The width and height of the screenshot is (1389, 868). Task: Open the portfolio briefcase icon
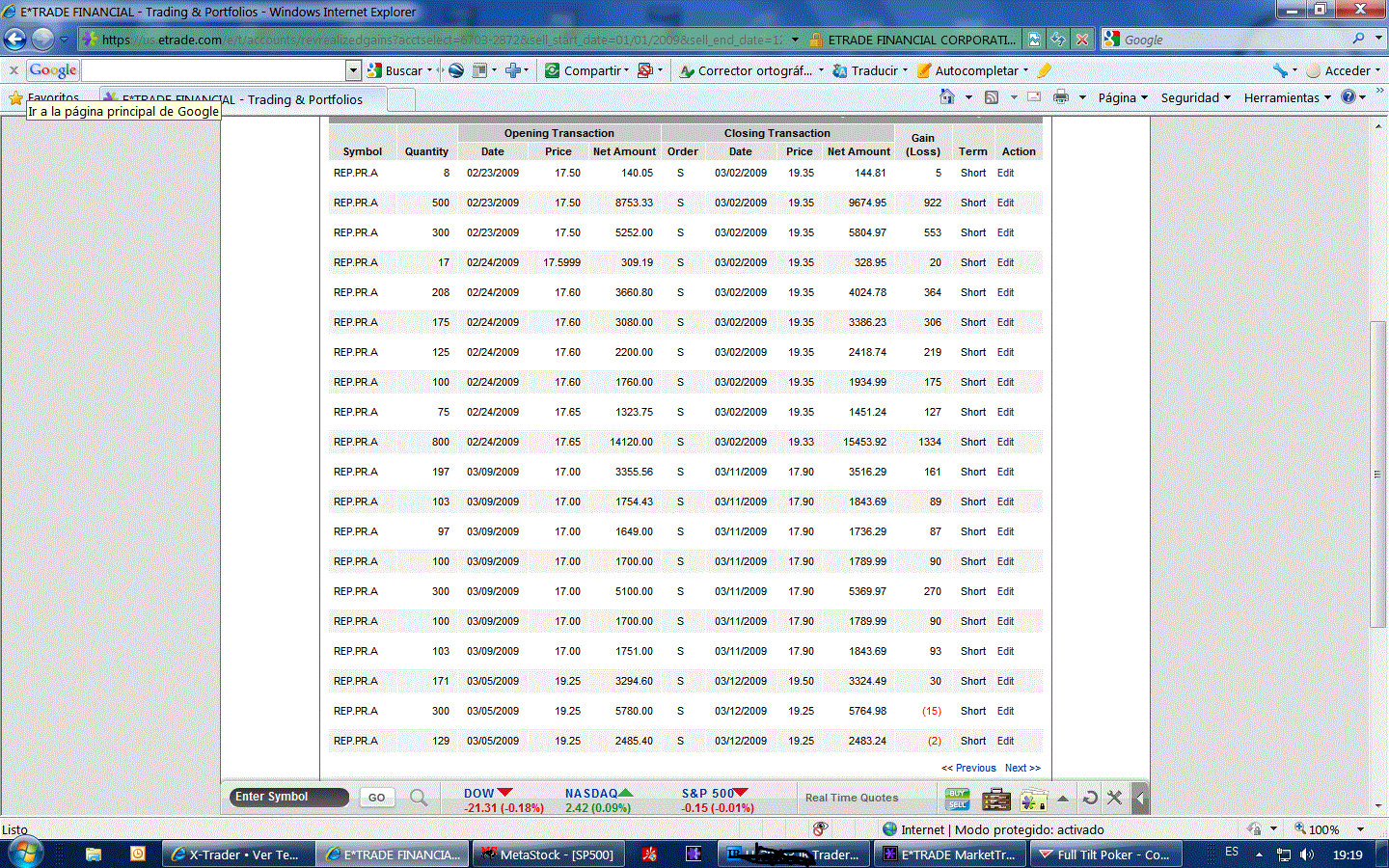click(x=995, y=799)
